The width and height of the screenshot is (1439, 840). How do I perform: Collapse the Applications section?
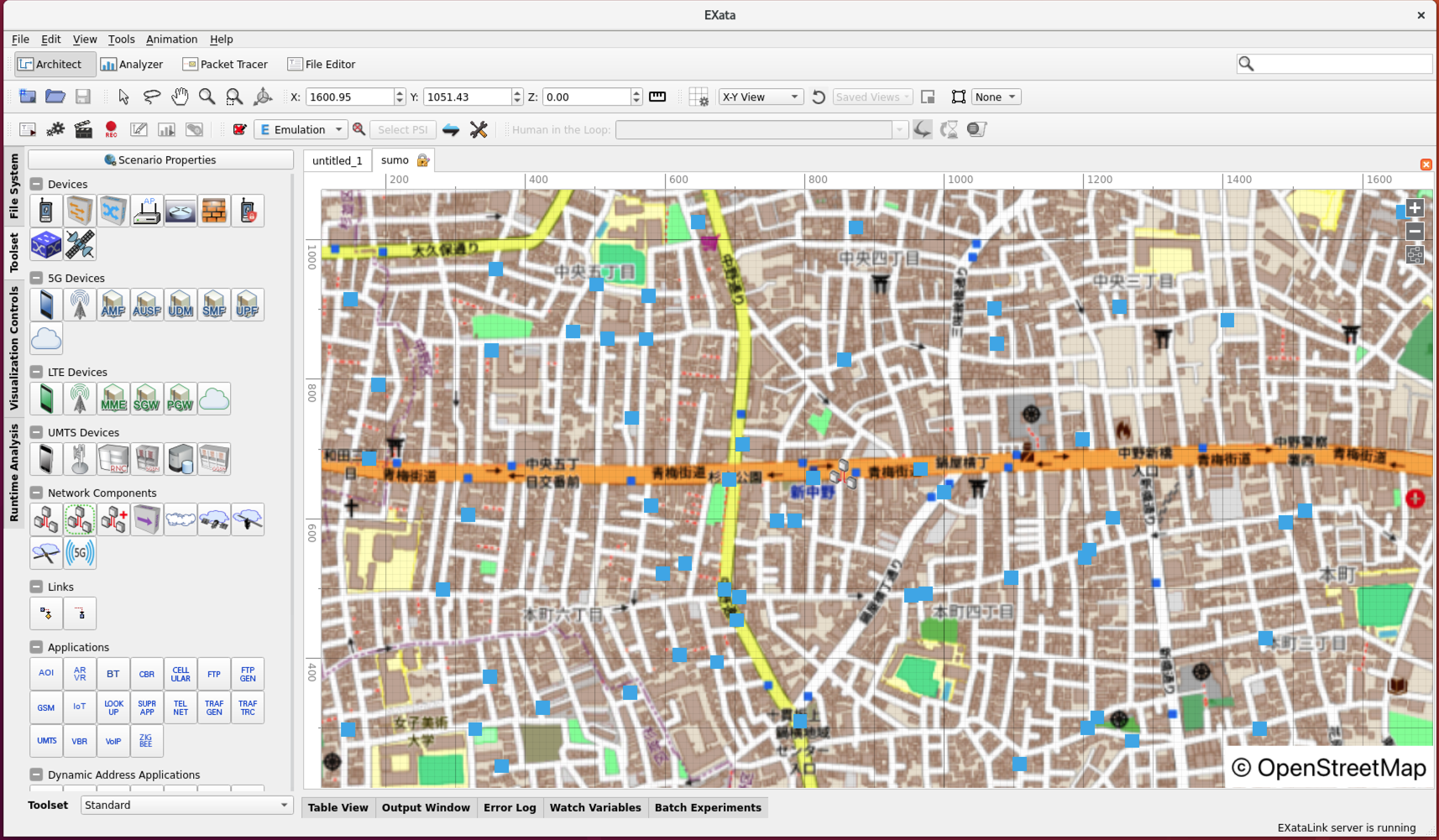point(36,647)
